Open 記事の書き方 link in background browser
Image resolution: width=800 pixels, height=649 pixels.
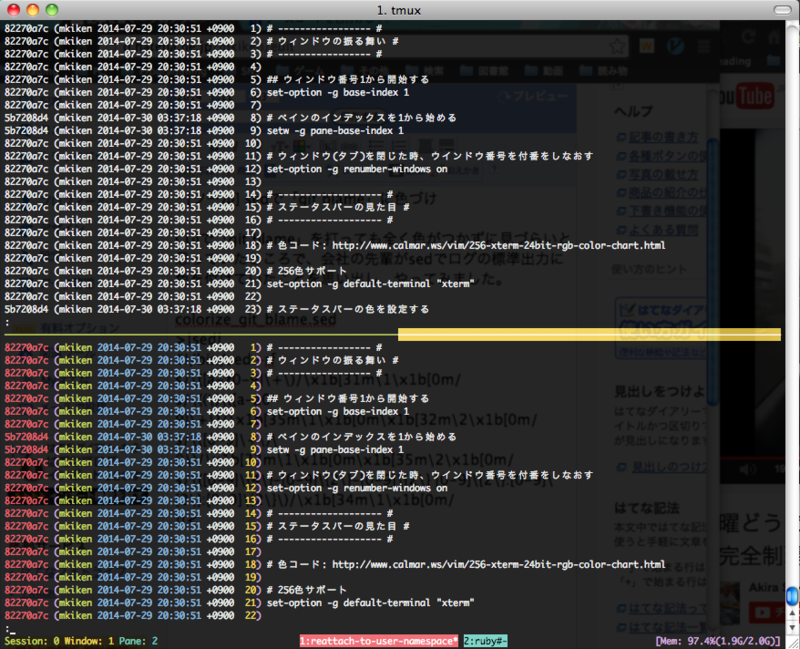coord(662,137)
